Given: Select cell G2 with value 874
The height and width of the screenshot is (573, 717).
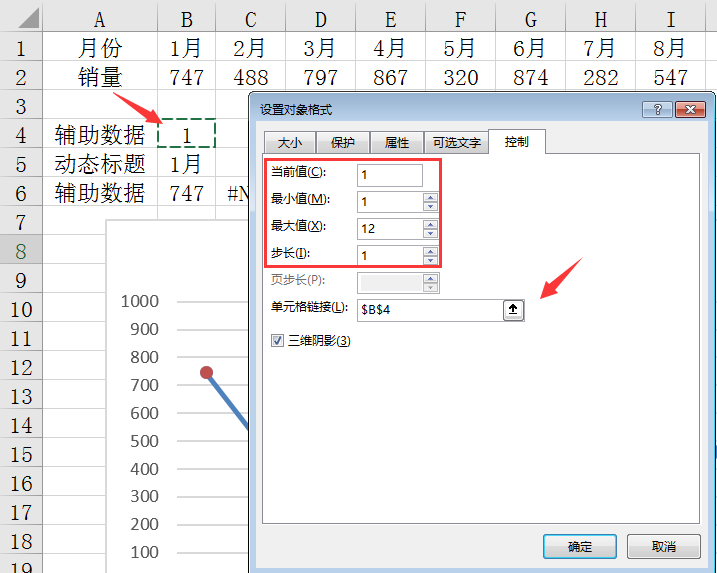Looking at the screenshot, I should (x=530, y=76).
